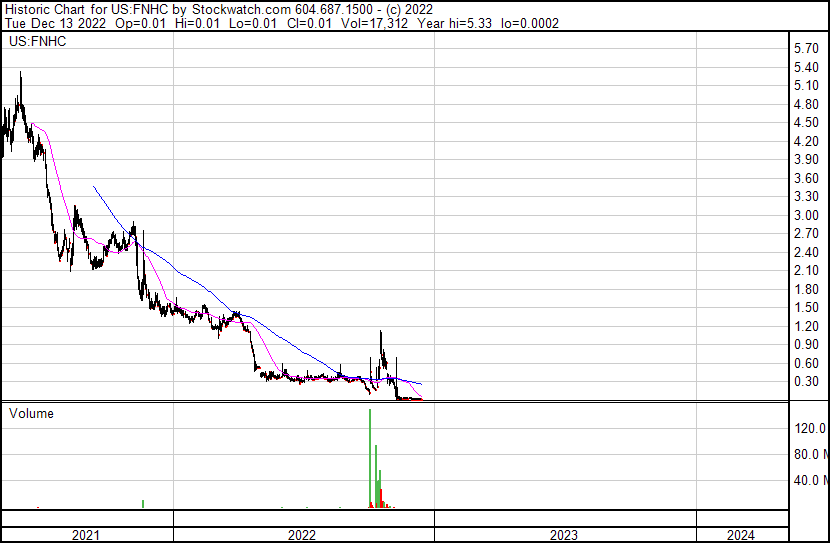
Task: Click the 40.0 volume axis label
Action: [811, 480]
